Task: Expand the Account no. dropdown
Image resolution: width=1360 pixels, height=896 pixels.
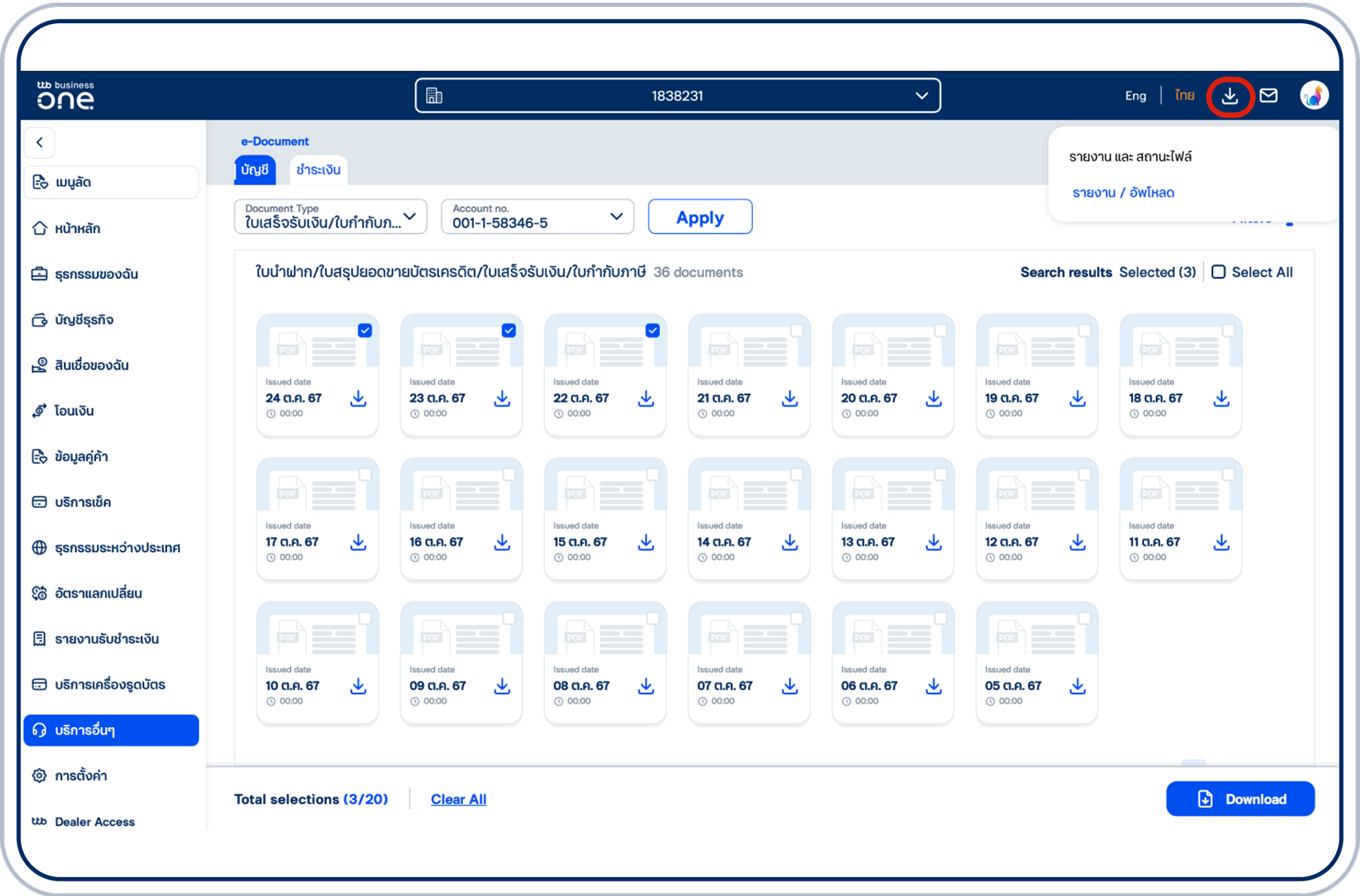Action: tap(537, 217)
